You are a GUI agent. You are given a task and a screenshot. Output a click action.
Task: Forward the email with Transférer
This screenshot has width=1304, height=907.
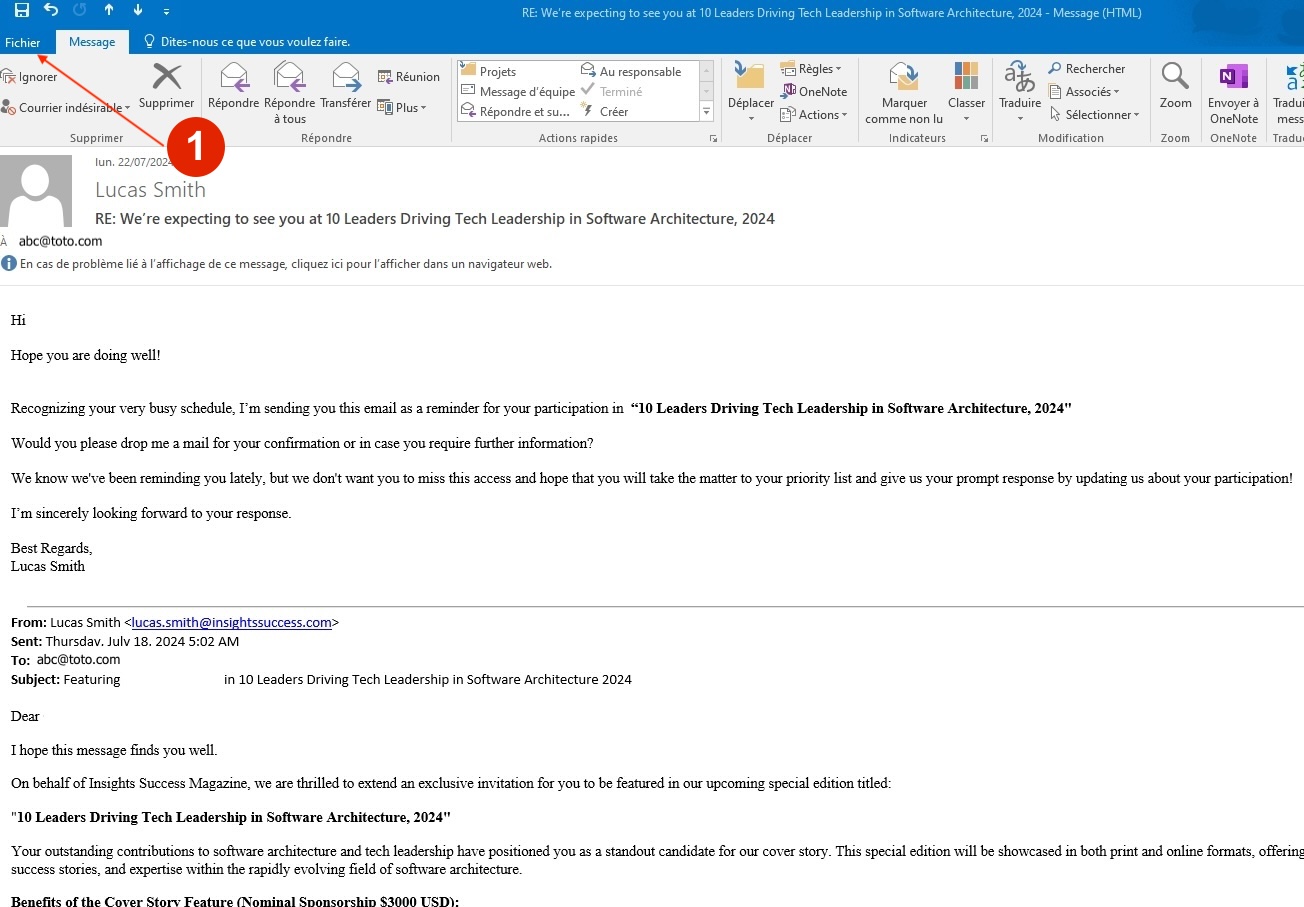346,86
